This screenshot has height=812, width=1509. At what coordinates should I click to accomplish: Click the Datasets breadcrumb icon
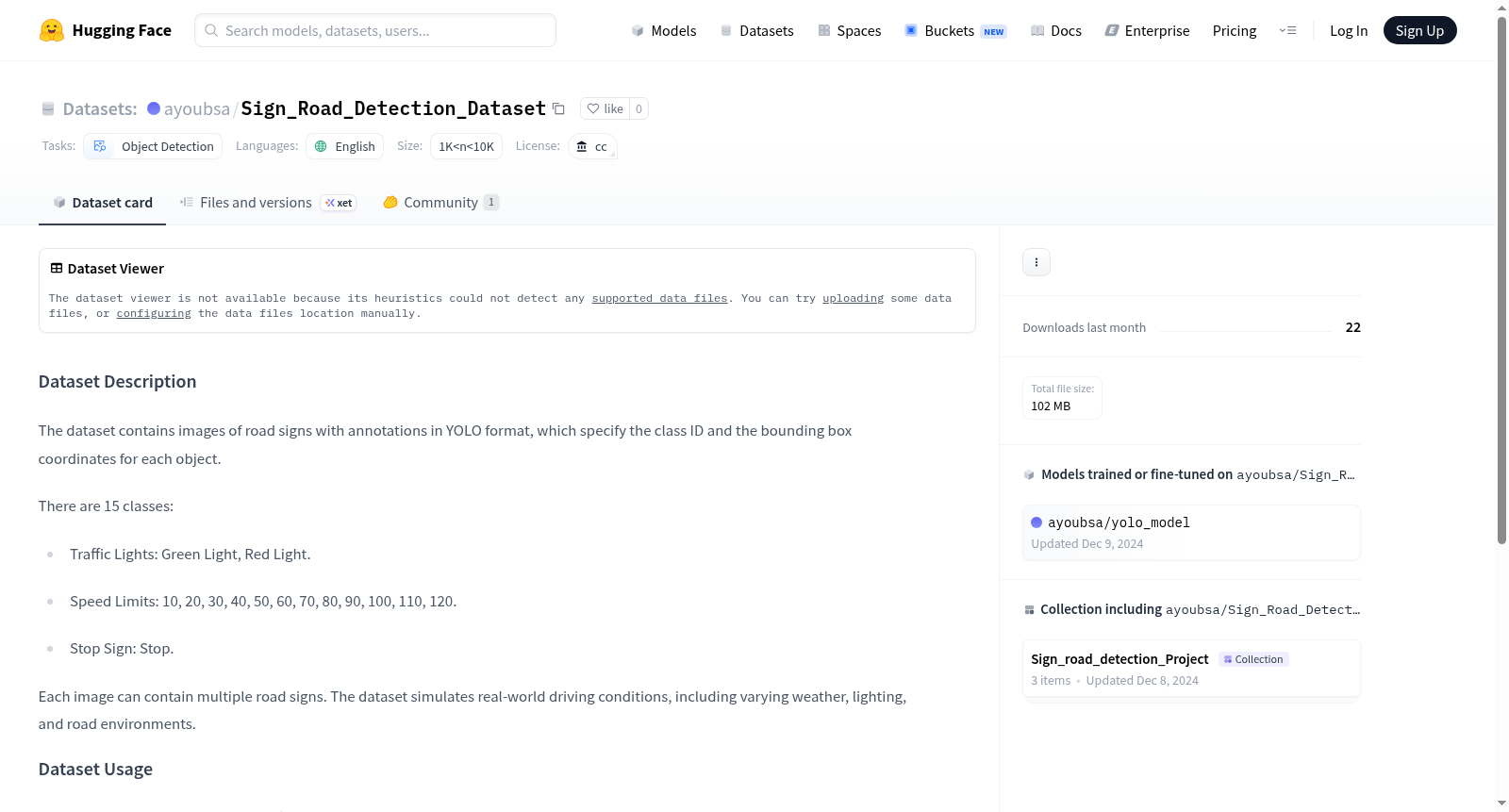tap(48, 109)
